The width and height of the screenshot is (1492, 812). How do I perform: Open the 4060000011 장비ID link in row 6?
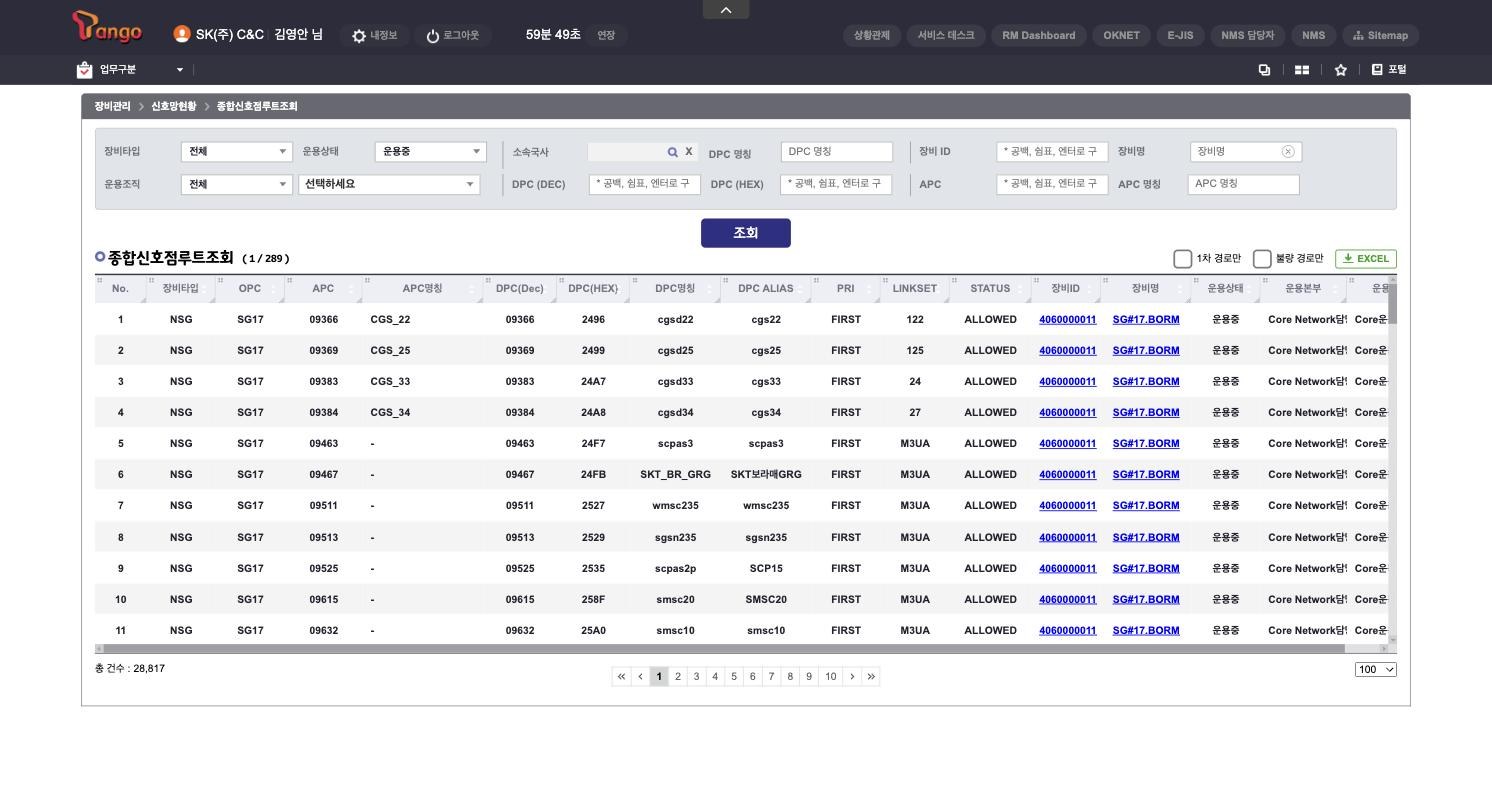pyautogui.click(x=1068, y=475)
